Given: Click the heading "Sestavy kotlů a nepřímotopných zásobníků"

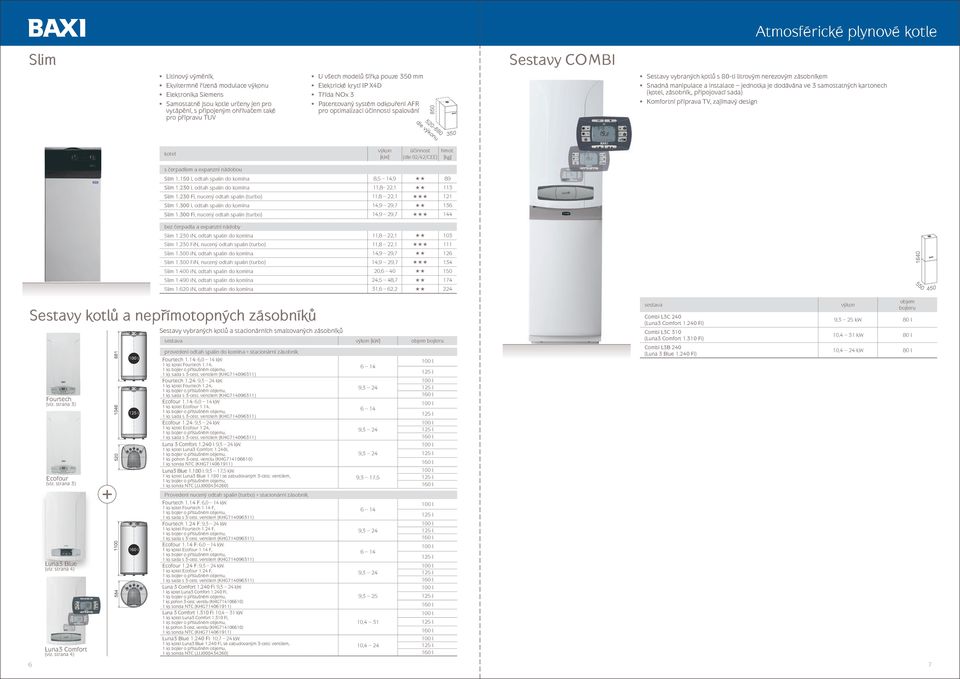Looking at the screenshot, I should pos(173,316).
